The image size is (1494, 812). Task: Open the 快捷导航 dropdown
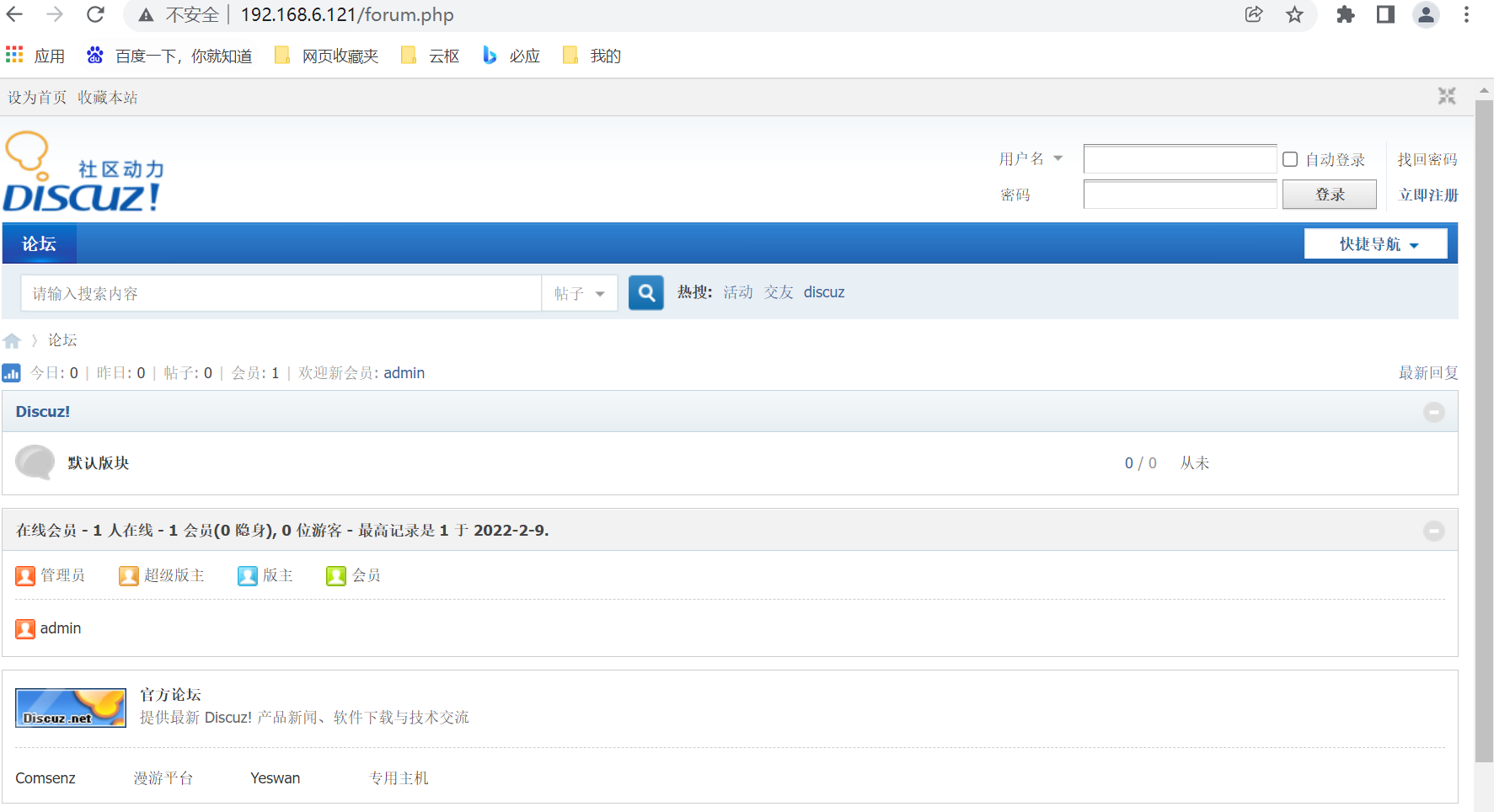pyautogui.click(x=1376, y=244)
